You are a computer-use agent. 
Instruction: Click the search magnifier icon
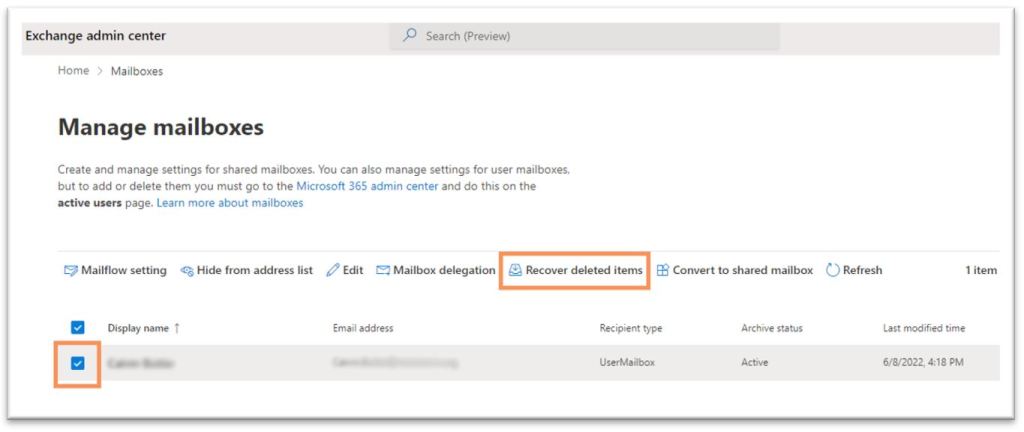409,36
